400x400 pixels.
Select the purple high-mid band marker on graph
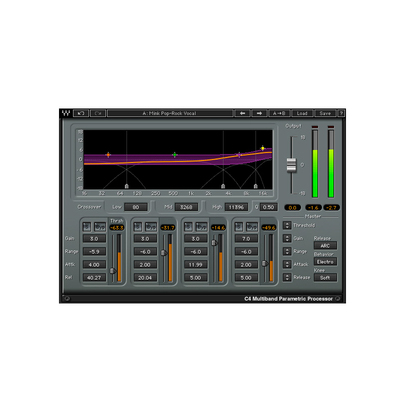pos(239,155)
